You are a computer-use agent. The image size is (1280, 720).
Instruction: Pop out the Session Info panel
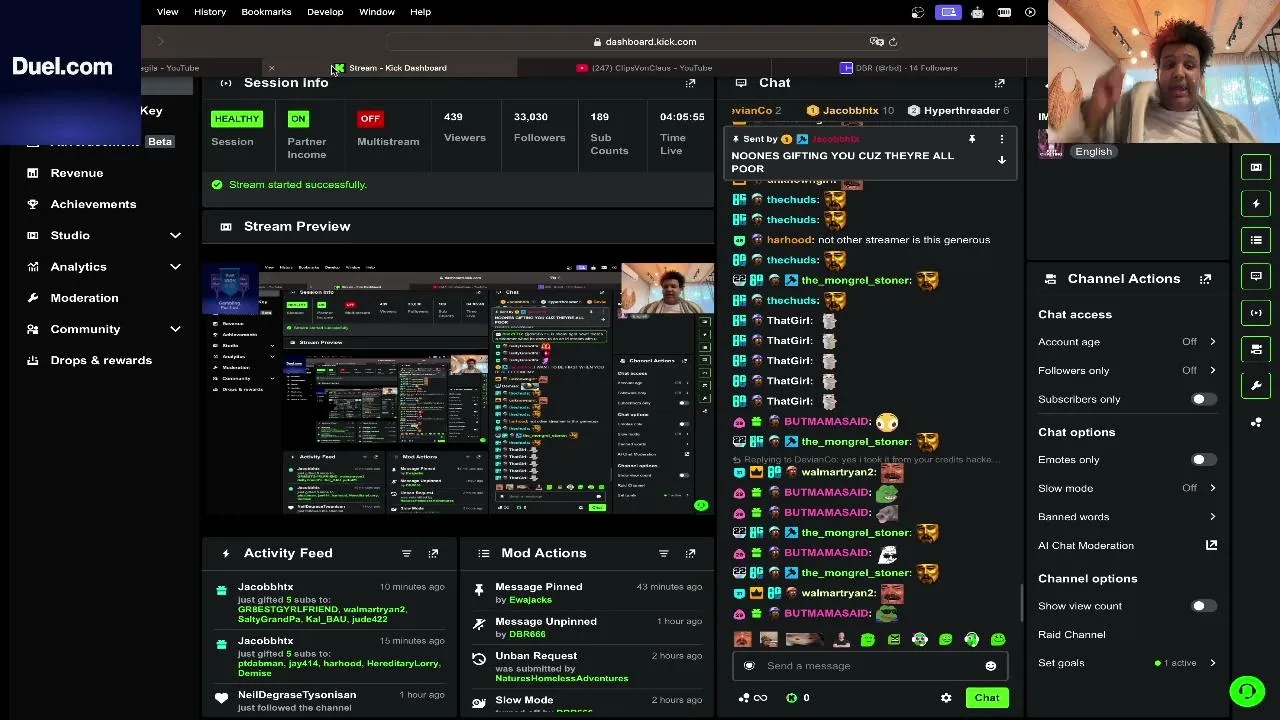click(690, 83)
